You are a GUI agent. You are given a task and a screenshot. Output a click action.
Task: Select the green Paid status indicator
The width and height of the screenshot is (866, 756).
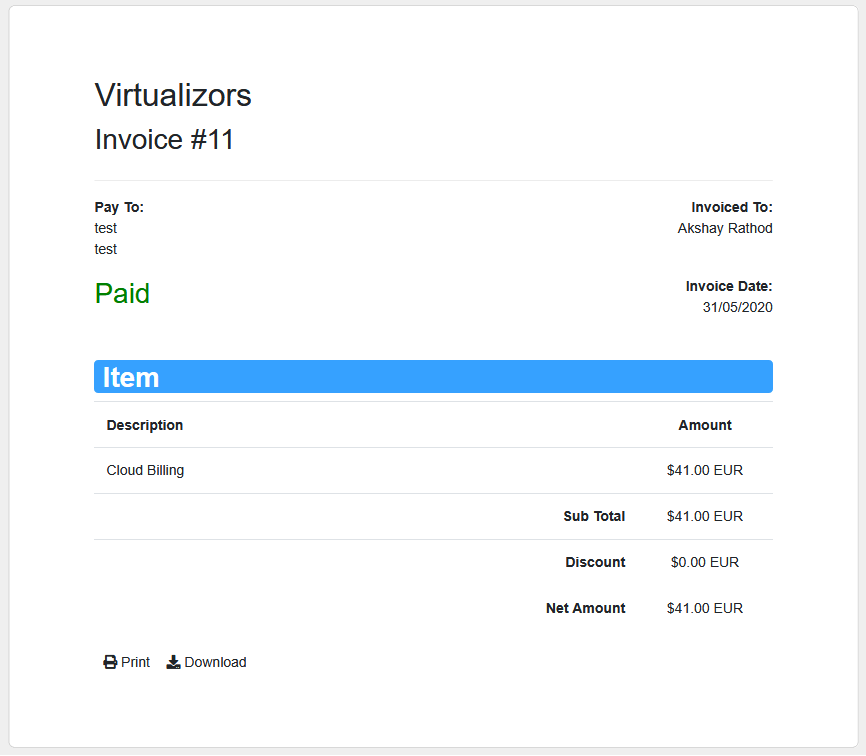(x=122, y=293)
